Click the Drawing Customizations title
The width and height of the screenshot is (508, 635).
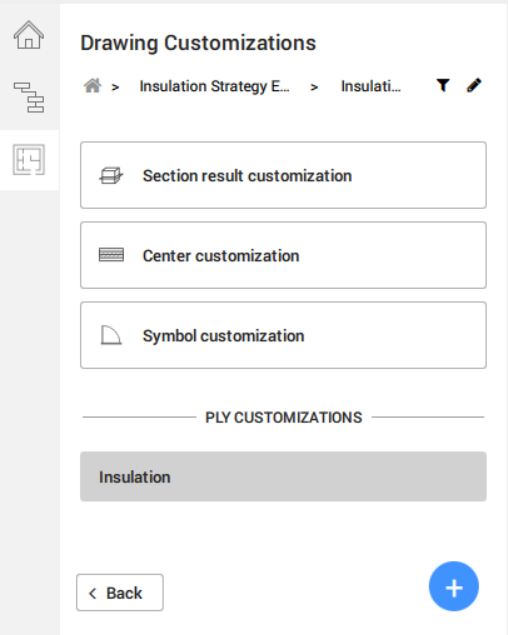click(198, 43)
